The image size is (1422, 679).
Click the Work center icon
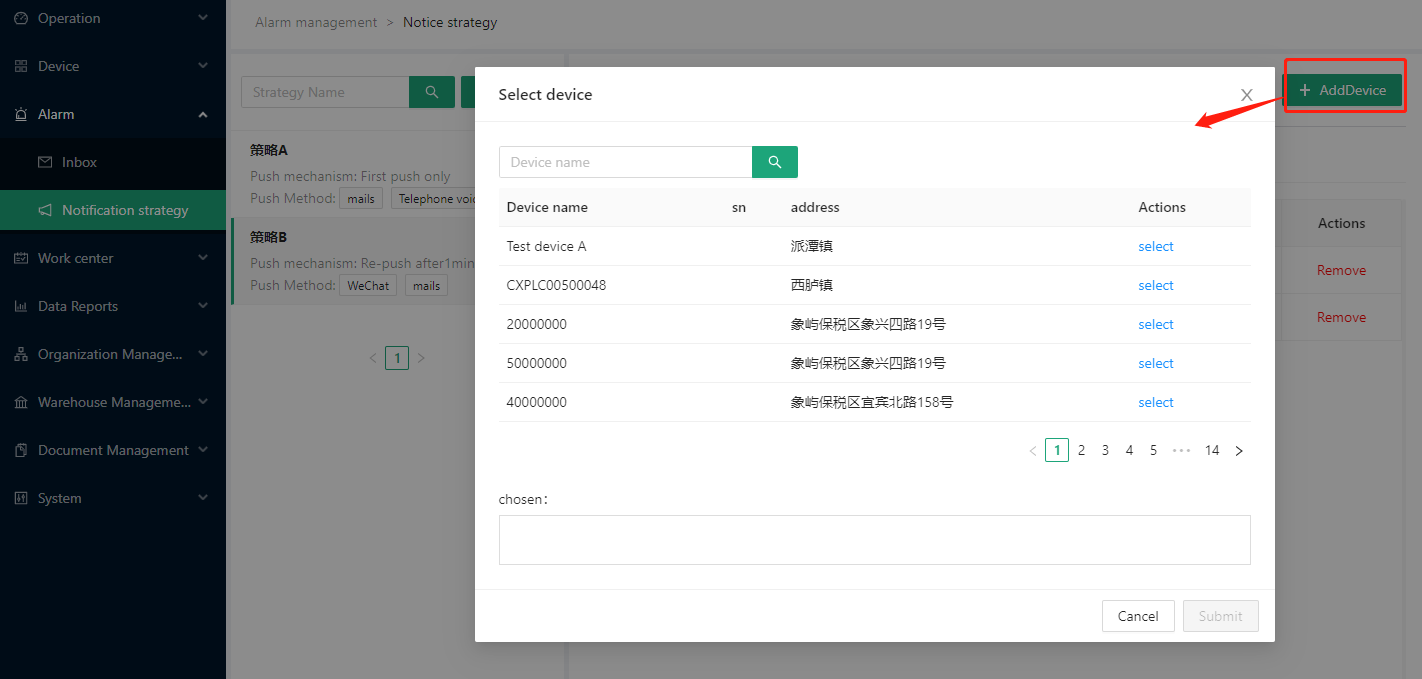pyautogui.click(x=21, y=258)
